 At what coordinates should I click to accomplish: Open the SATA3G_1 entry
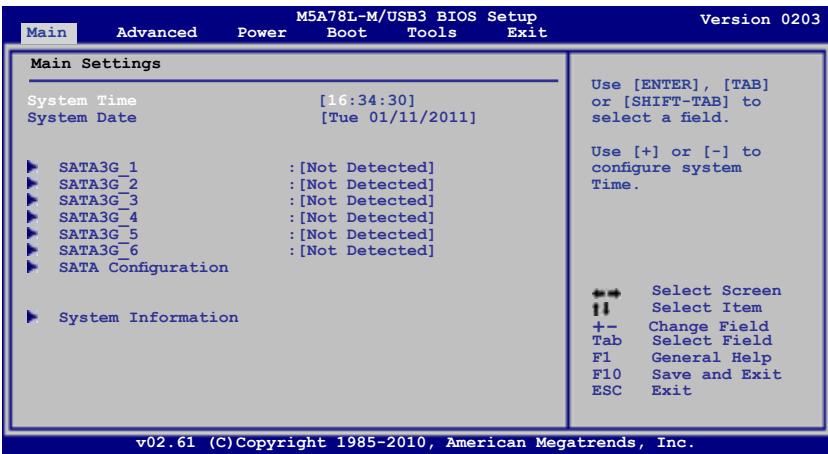[x=98, y=167]
